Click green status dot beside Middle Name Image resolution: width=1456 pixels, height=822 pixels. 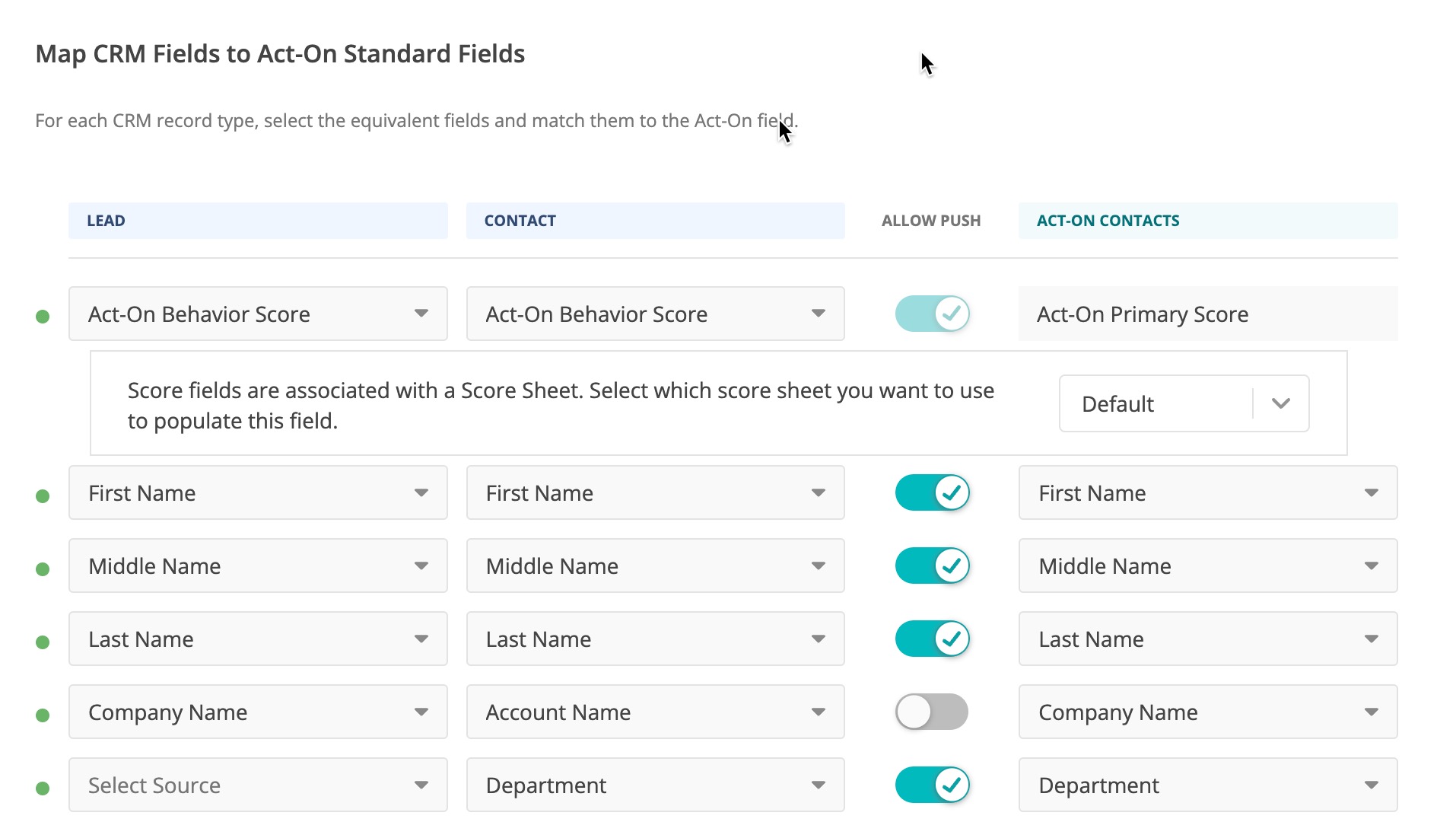click(43, 569)
